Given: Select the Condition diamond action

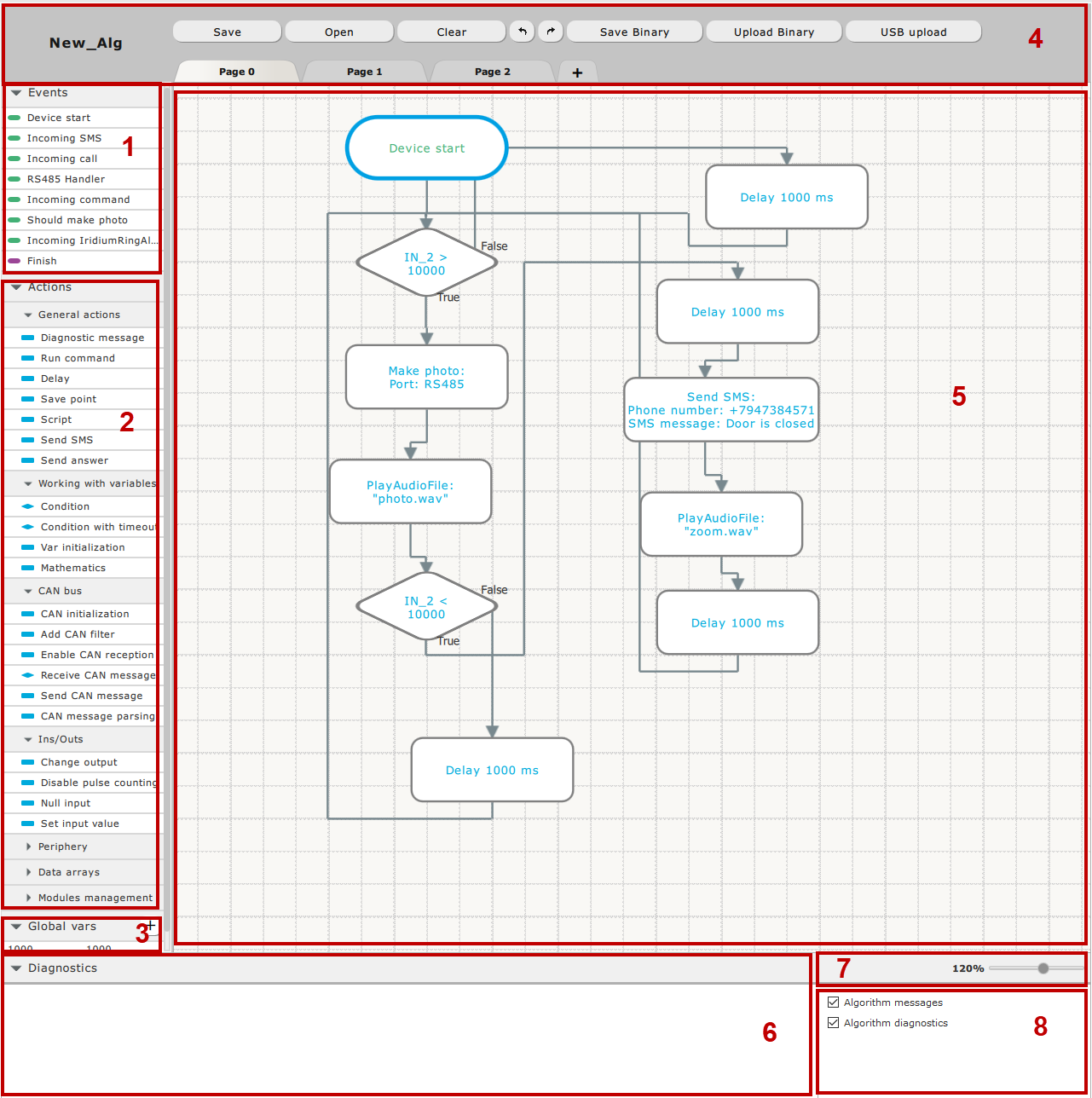Looking at the screenshot, I should [65, 506].
